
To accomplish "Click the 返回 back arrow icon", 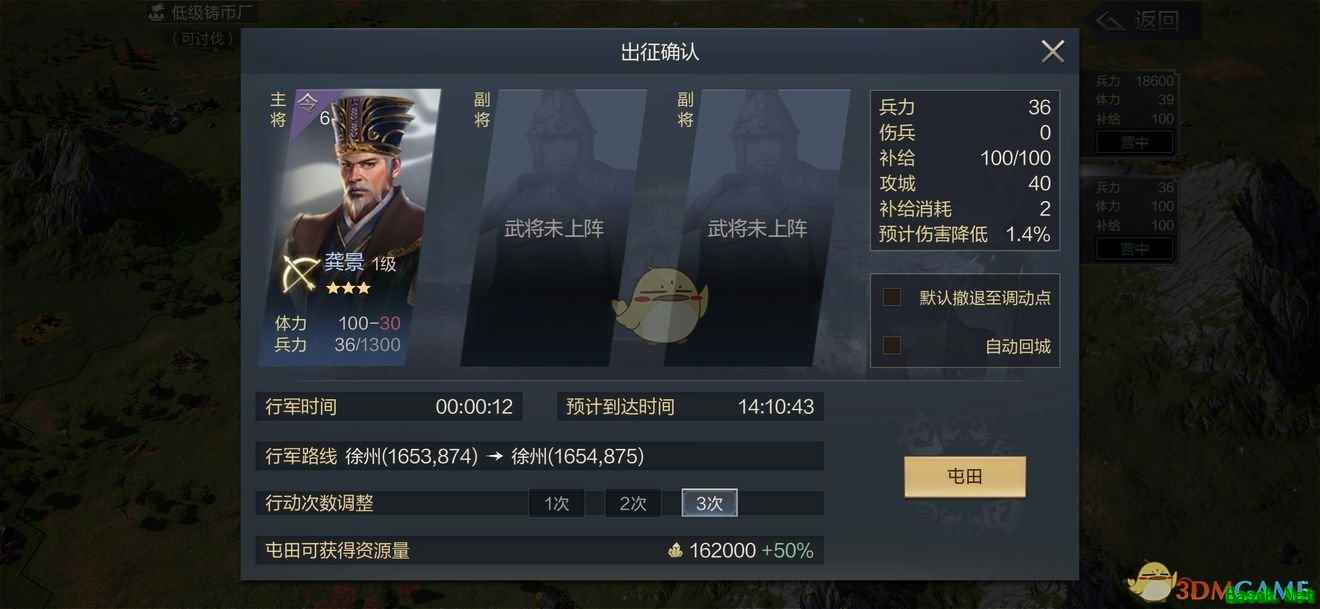I will point(1110,20).
